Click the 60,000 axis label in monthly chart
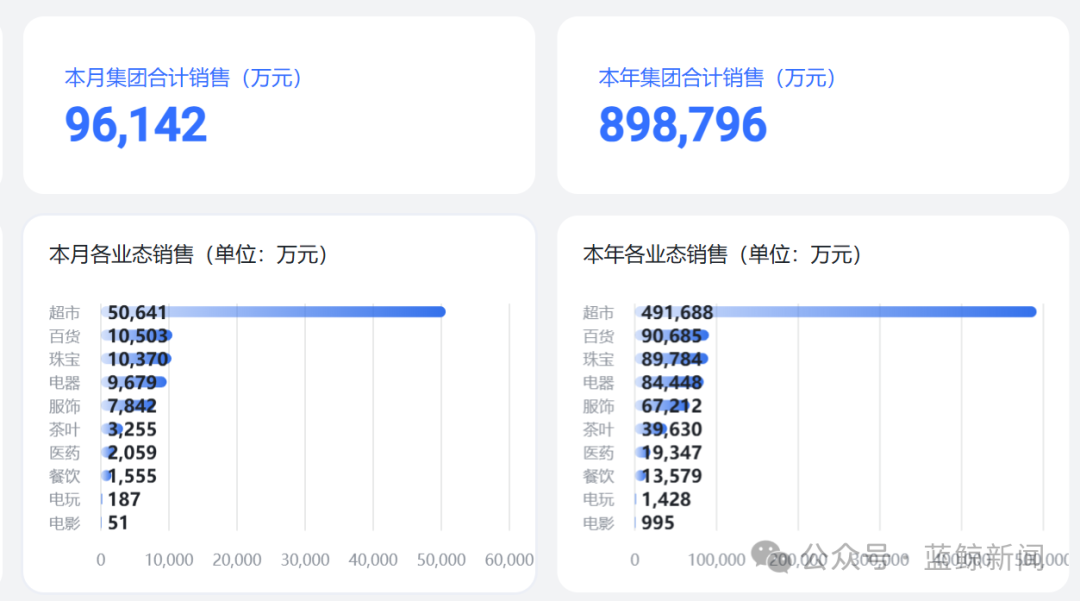 point(509,560)
